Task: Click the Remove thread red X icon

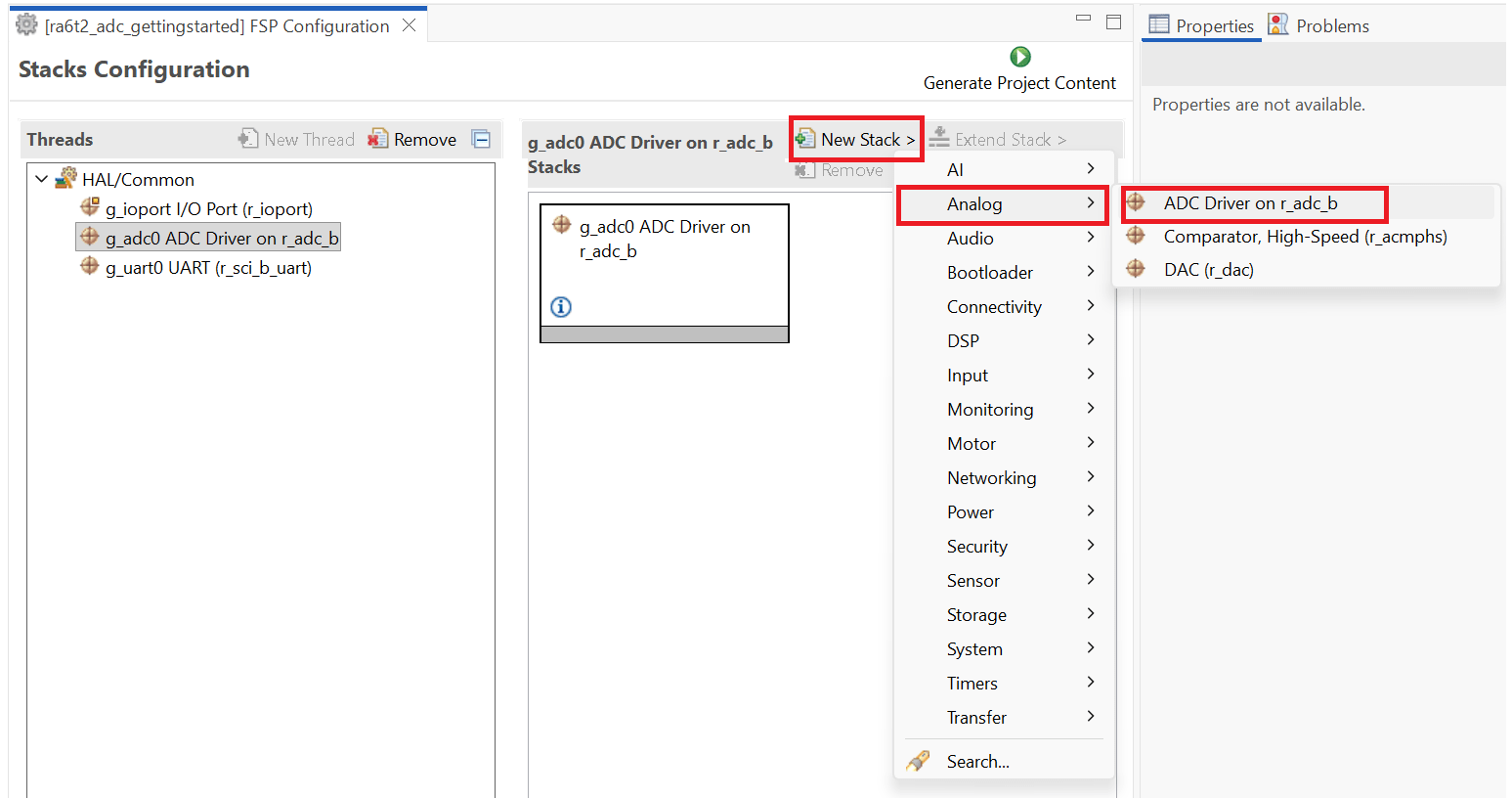Action: click(377, 139)
